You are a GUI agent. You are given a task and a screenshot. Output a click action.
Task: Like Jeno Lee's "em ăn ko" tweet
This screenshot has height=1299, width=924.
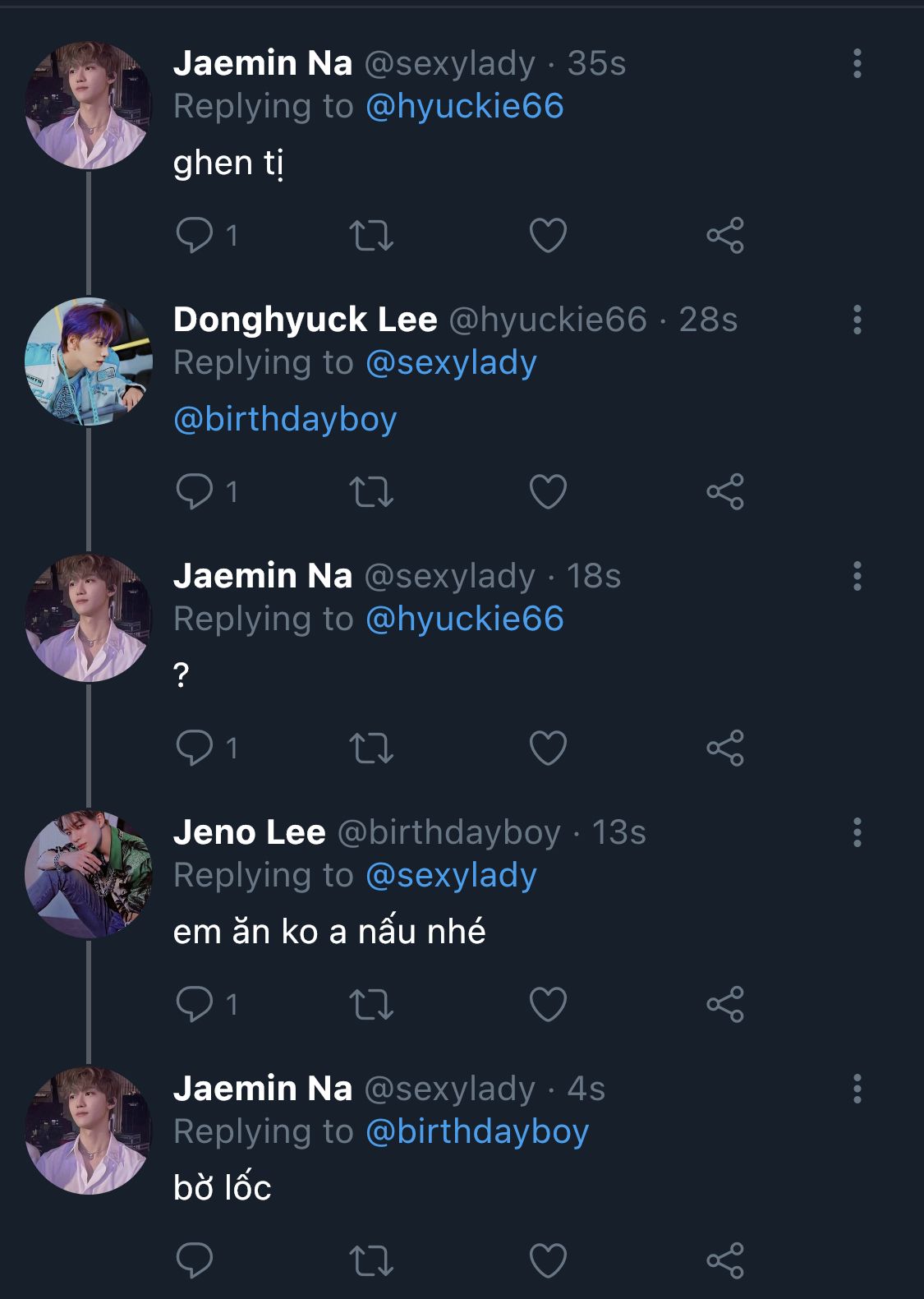pos(548,1005)
